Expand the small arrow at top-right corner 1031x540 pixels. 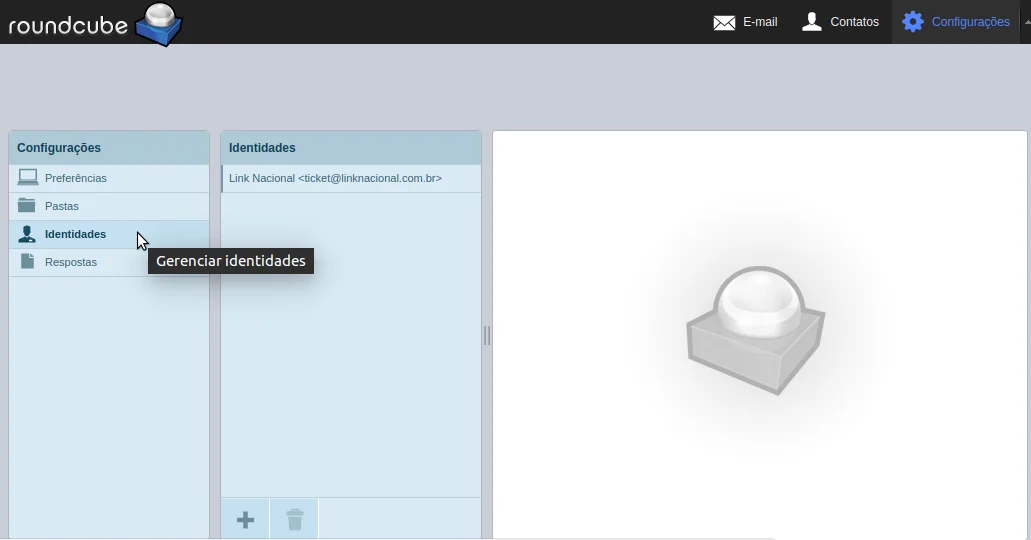tap(1026, 21)
